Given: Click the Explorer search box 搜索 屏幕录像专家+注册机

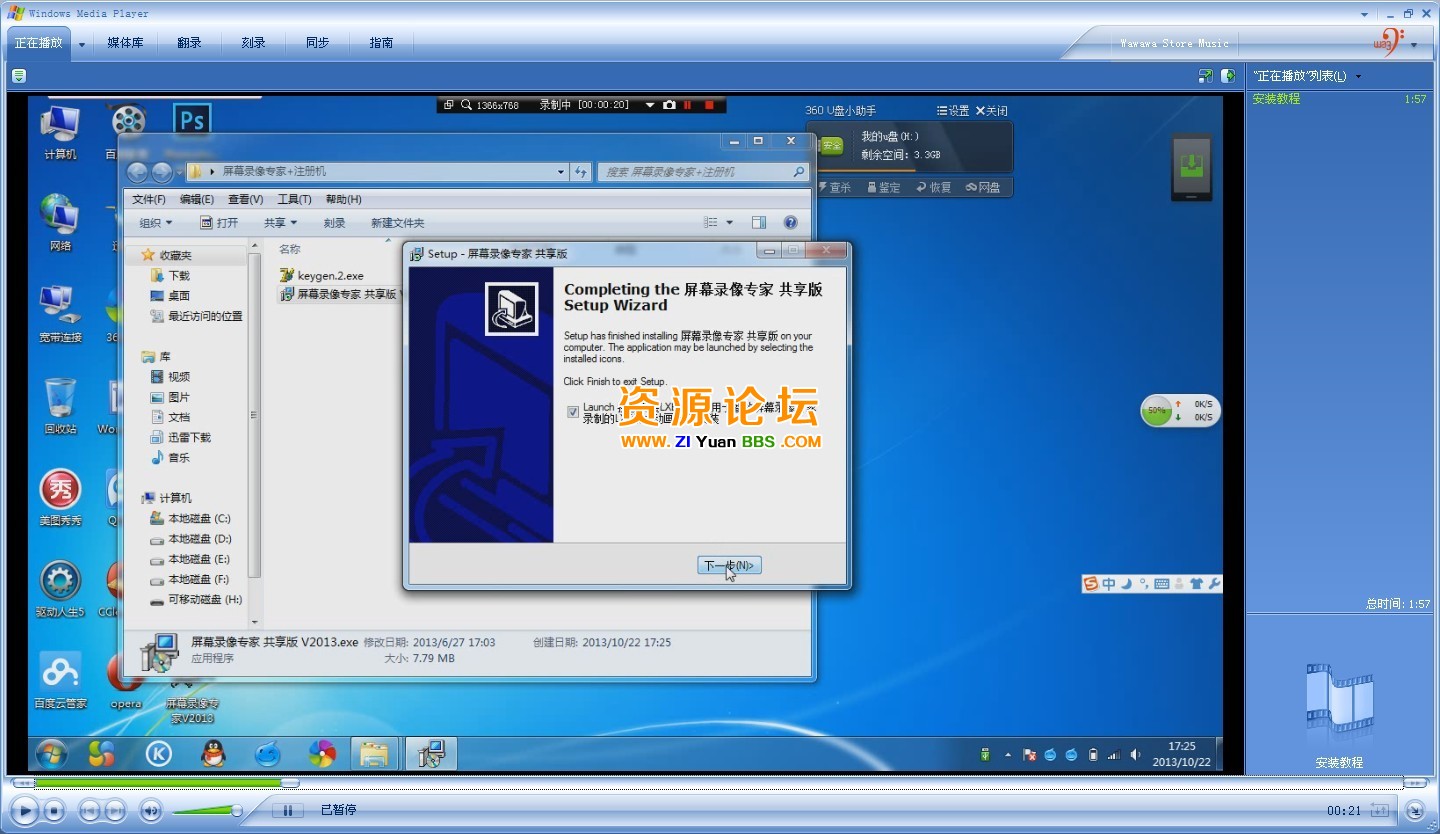Looking at the screenshot, I should pos(703,172).
